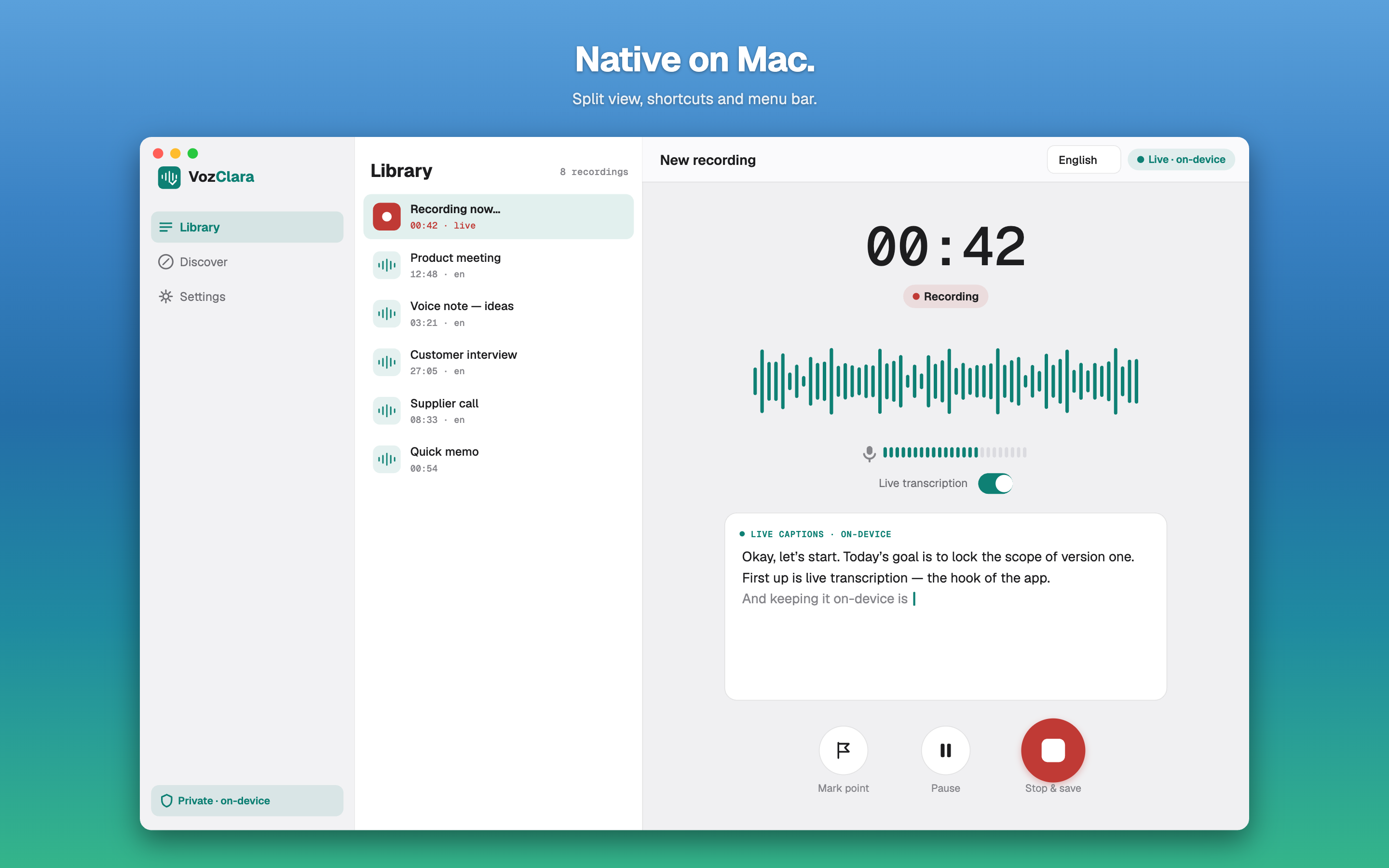Image resolution: width=1389 pixels, height=868 pixels.
Task: Click the Library heading in list pane
Action: click(401, 171)
